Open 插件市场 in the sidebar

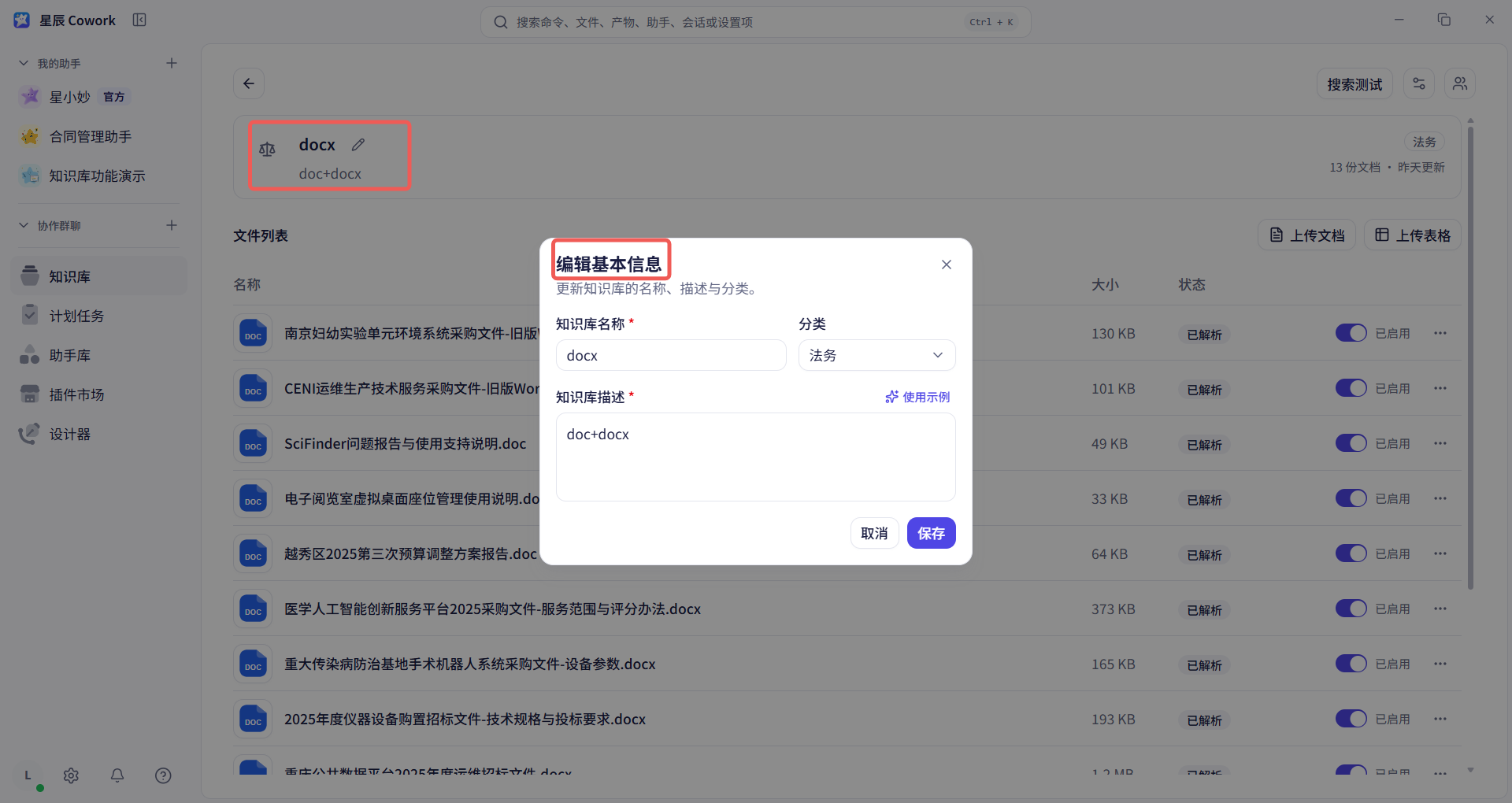coord(99,394)
